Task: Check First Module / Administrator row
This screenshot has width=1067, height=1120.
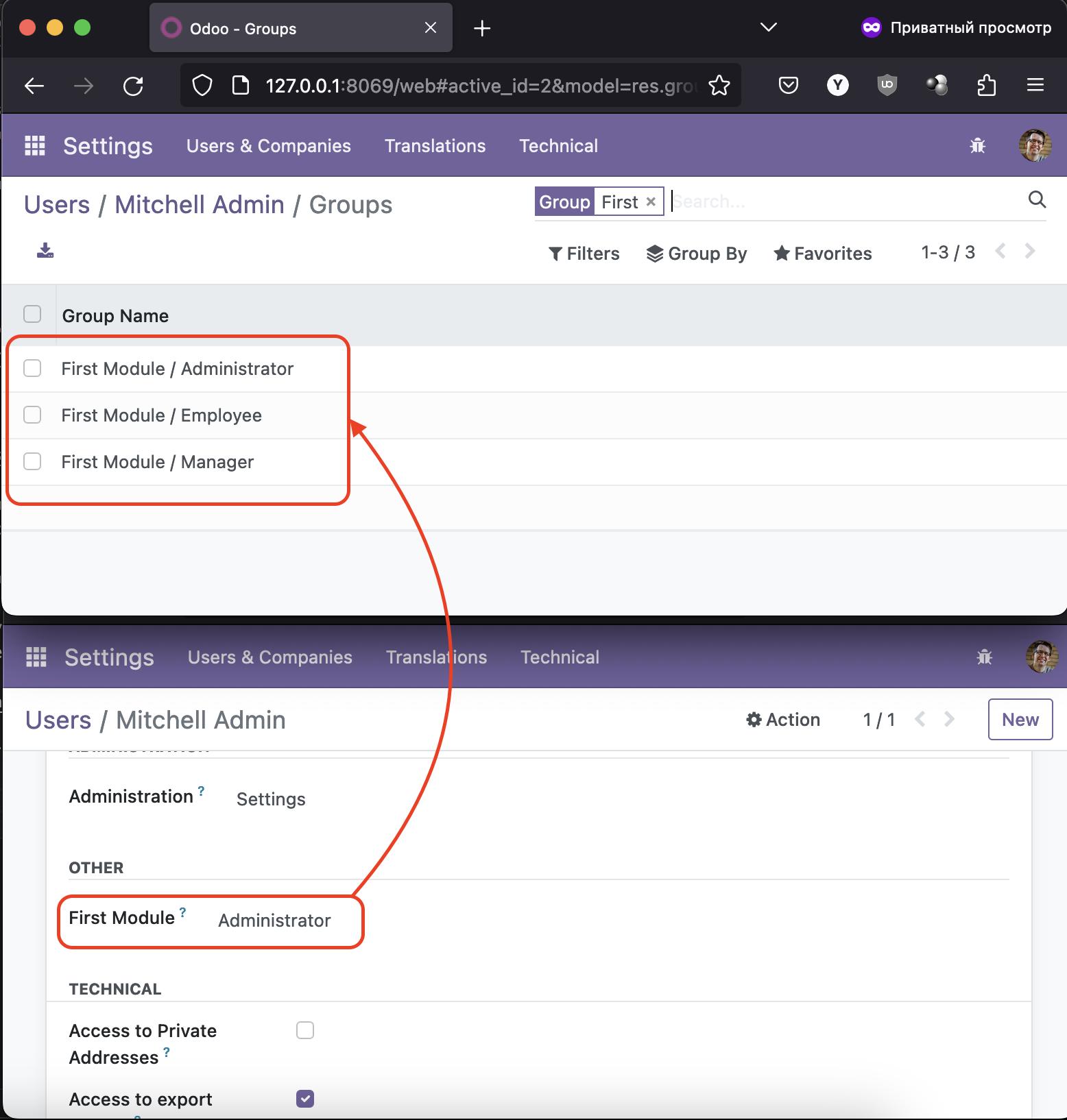Action: pyautogui.click(x=32, y=368)
